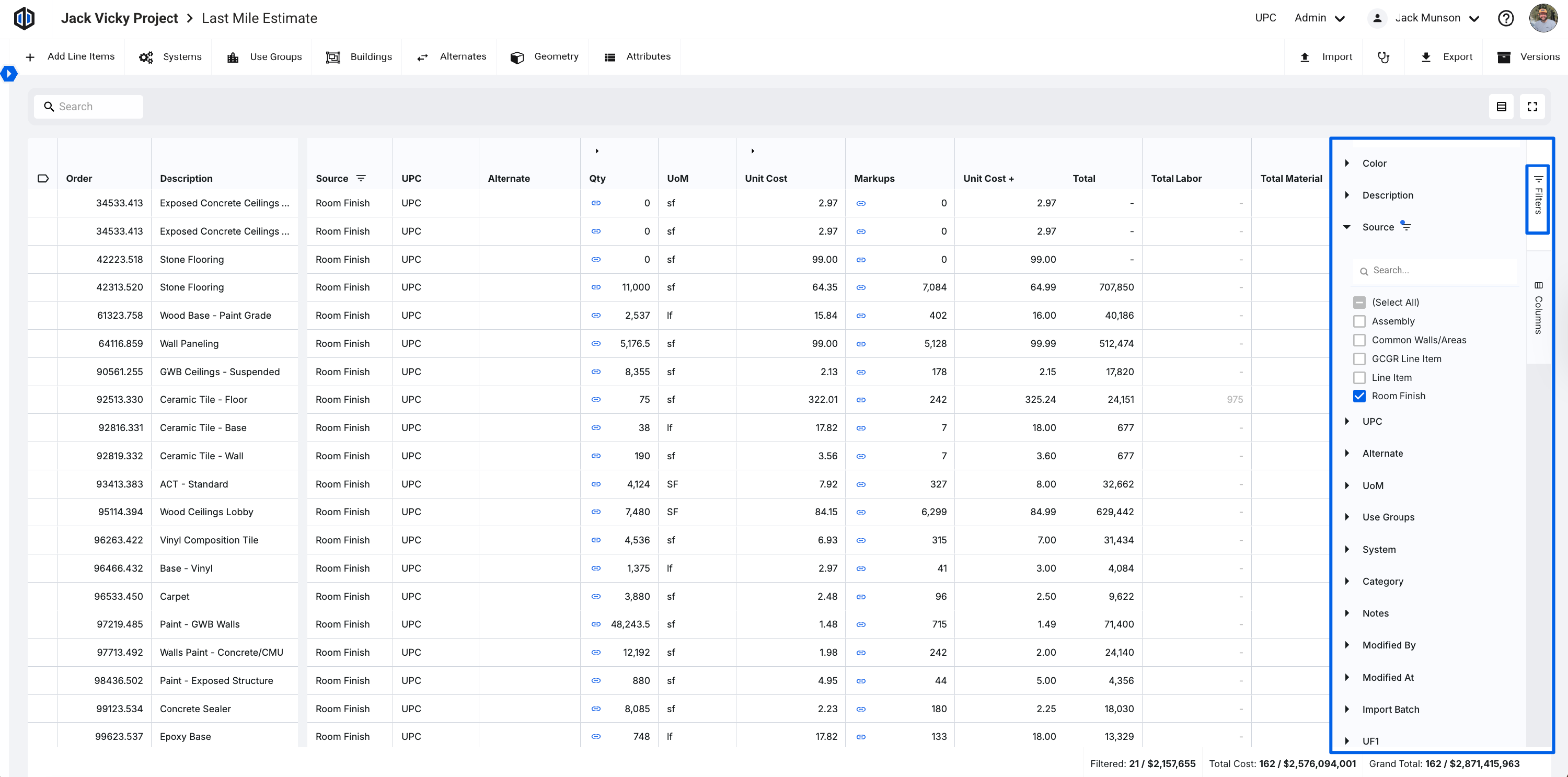The width and height of the screenshot is (1568, 777).
Task: Open the help question mark icon
Action: (1505, 18)
